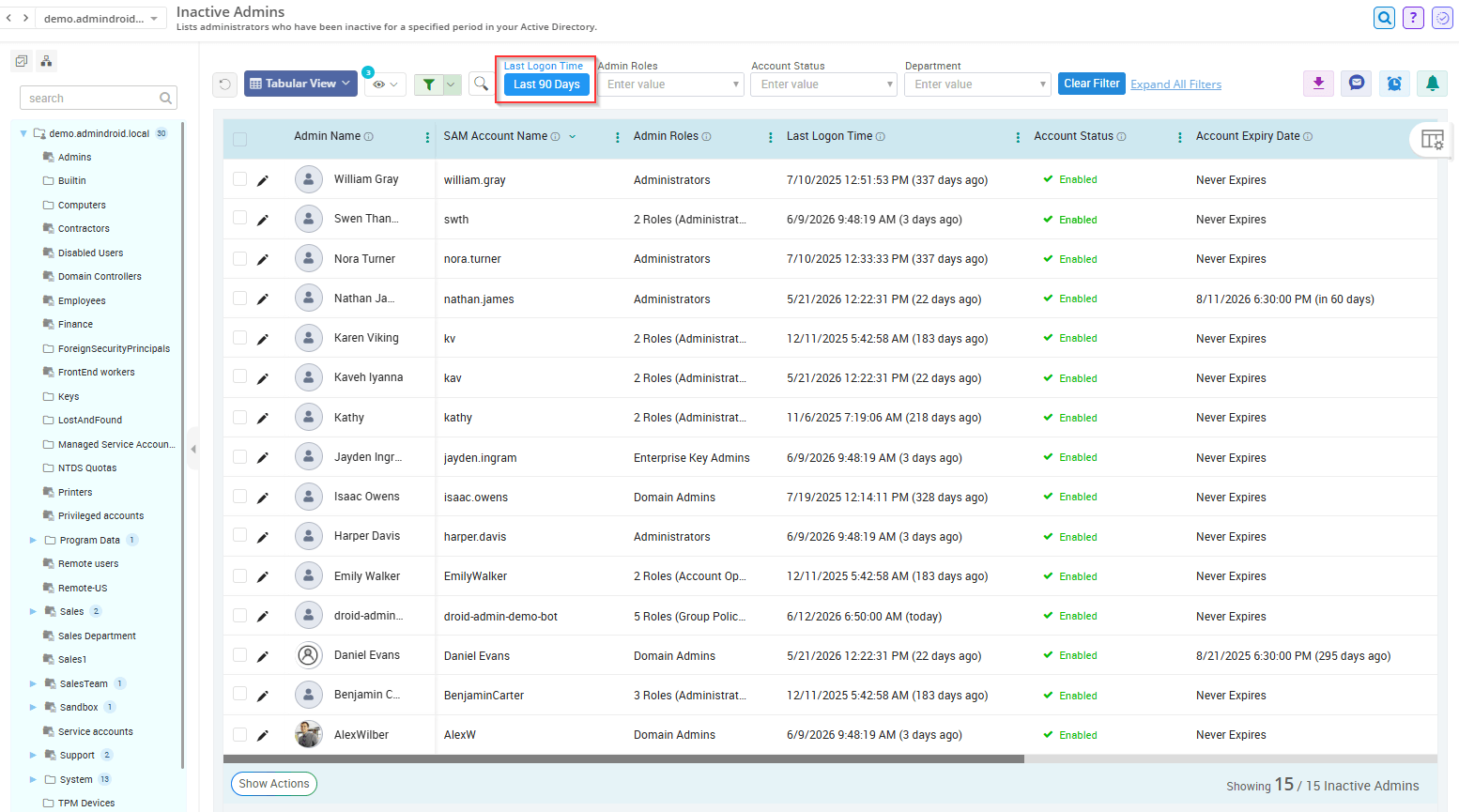
Task: Tick the checkbox for Benjamin C row
Action: 239,694
